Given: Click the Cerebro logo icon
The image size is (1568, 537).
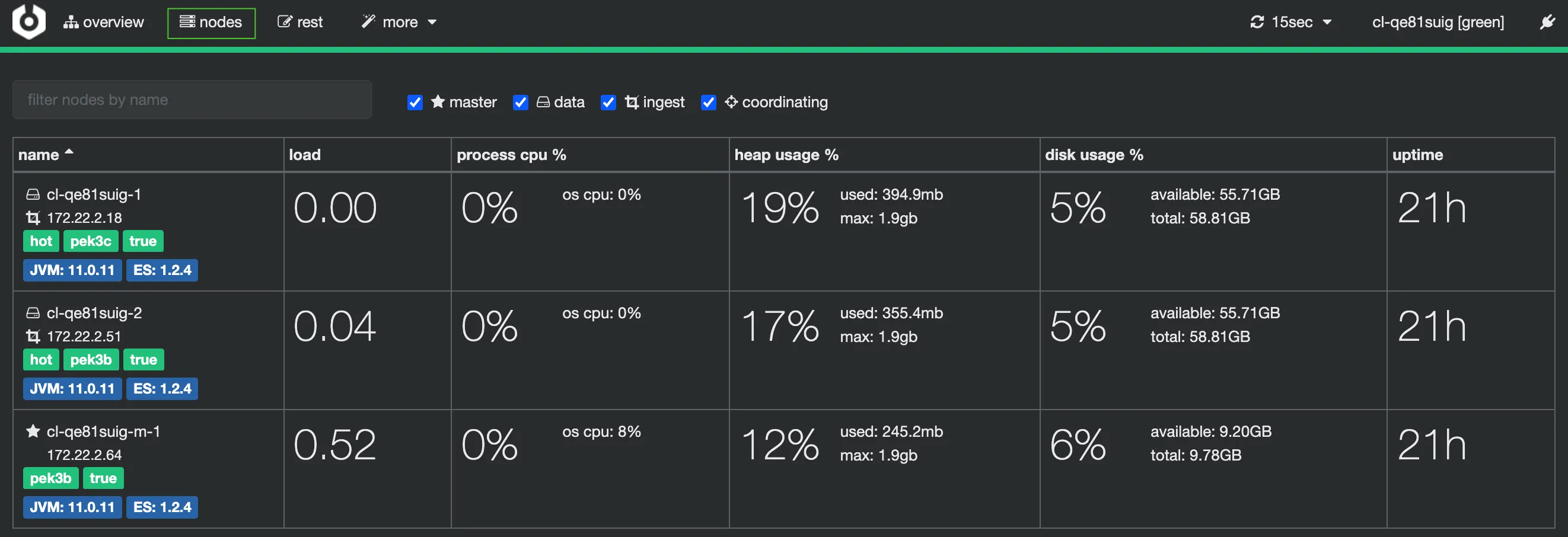Looking at the screenshot, I should [28, 21].
